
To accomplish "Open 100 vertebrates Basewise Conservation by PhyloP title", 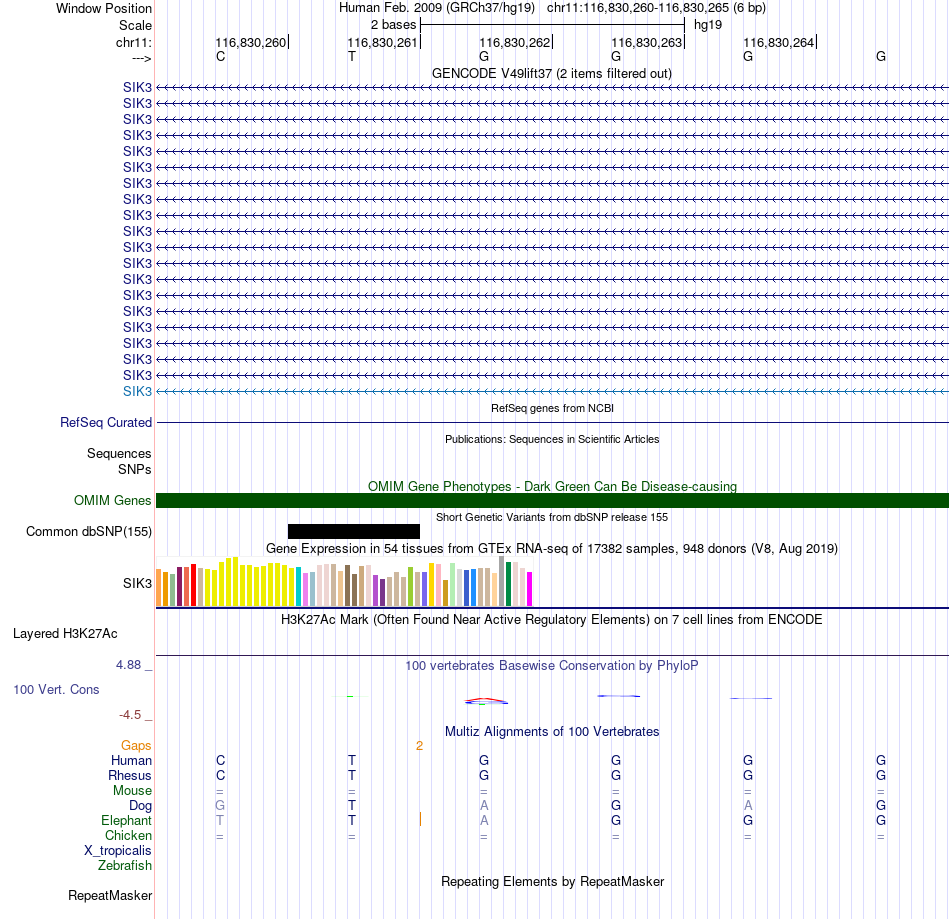I will coord(552,665).
